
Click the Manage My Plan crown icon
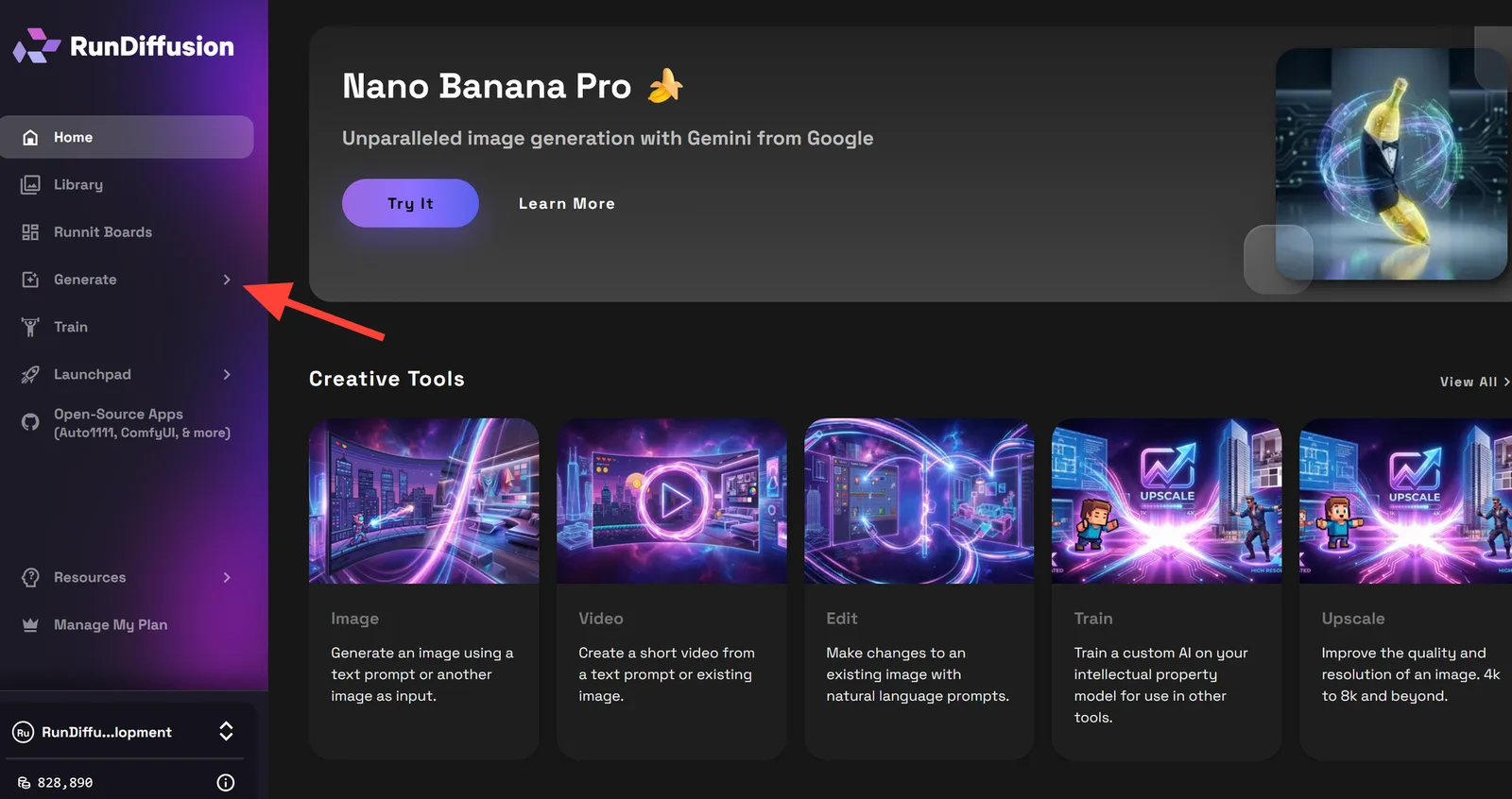coord(30,624)
